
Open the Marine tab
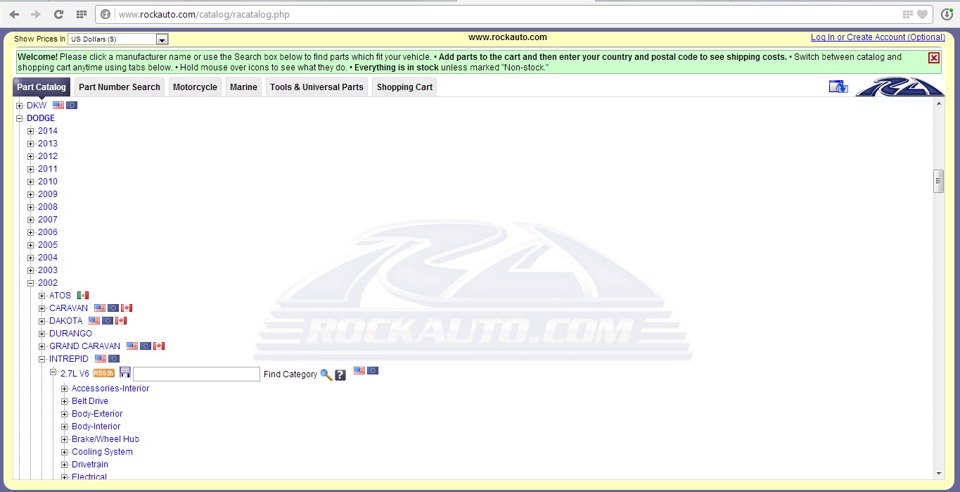tap(244, 87)
